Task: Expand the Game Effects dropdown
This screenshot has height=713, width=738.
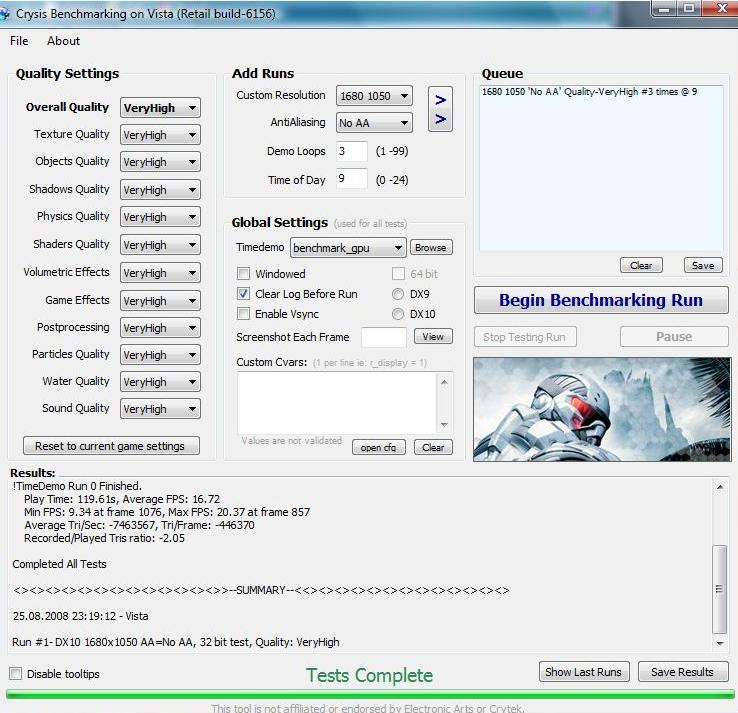Action: pyautogui.click(x=160, y=301)
